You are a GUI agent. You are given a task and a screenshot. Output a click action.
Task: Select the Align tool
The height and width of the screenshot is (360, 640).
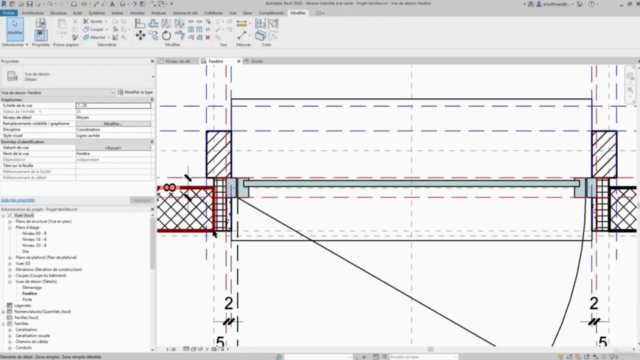pyautogui.click(x=140, y=23)
